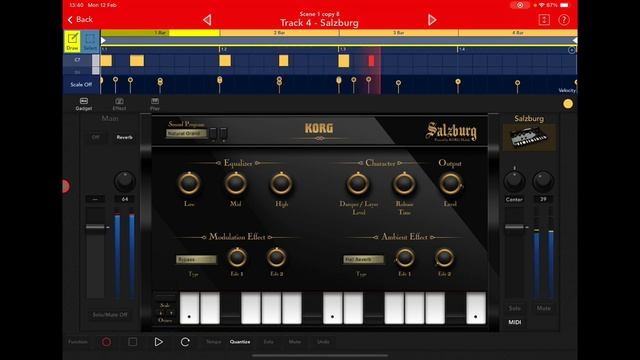
Task: Toggle the loop button
Action: (185, 342)
